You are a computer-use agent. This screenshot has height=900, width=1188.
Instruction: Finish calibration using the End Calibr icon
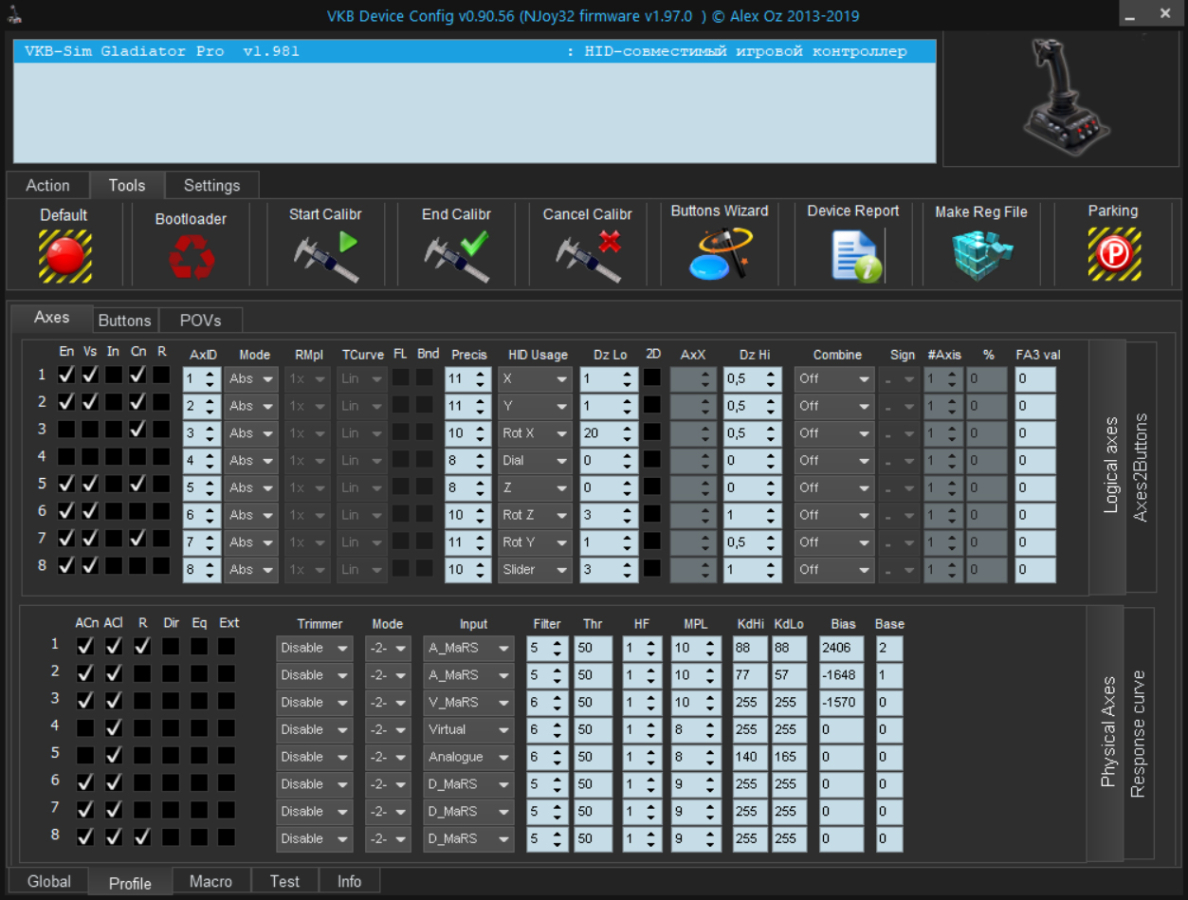click(x=457, y=257)
